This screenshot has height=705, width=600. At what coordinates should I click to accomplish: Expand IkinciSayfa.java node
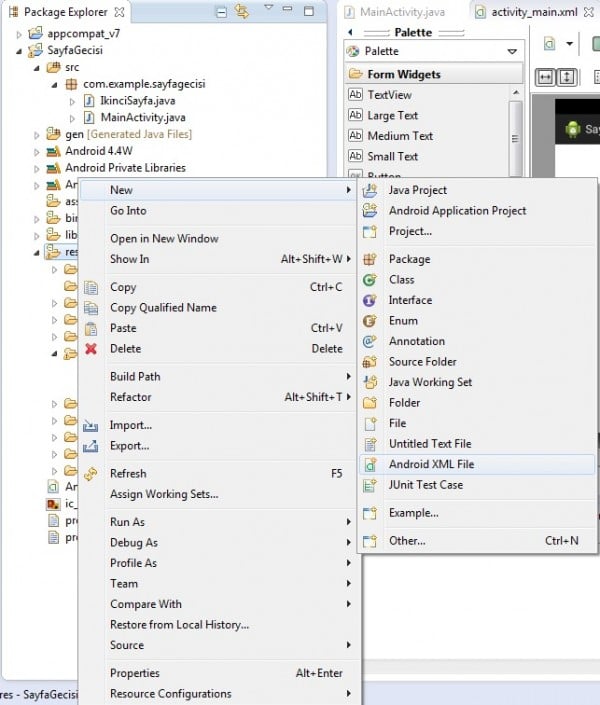(72, 102)
